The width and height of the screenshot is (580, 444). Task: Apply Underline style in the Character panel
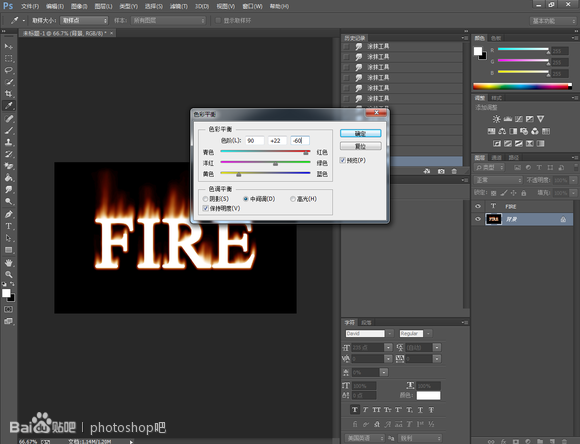pyautogui.click(x=420, y=410)
